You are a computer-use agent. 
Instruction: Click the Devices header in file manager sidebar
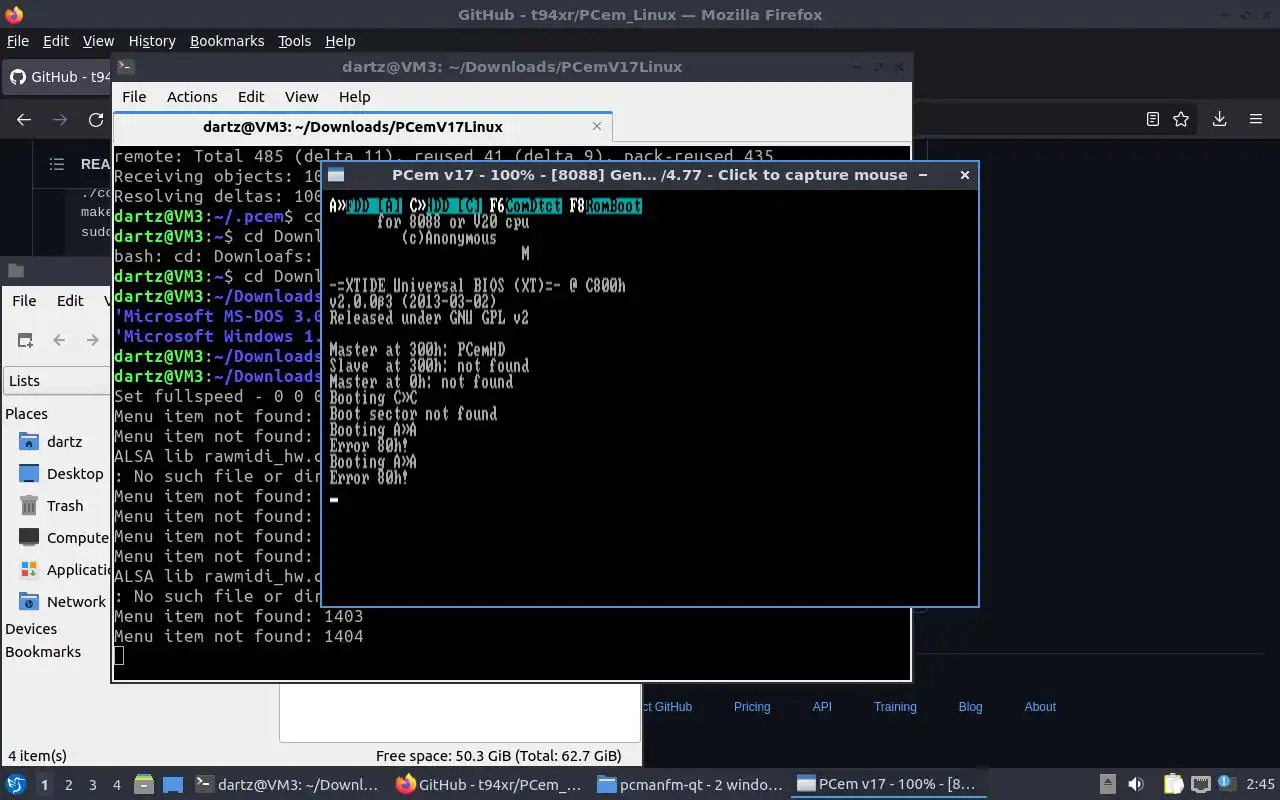(x=31, y=629)
